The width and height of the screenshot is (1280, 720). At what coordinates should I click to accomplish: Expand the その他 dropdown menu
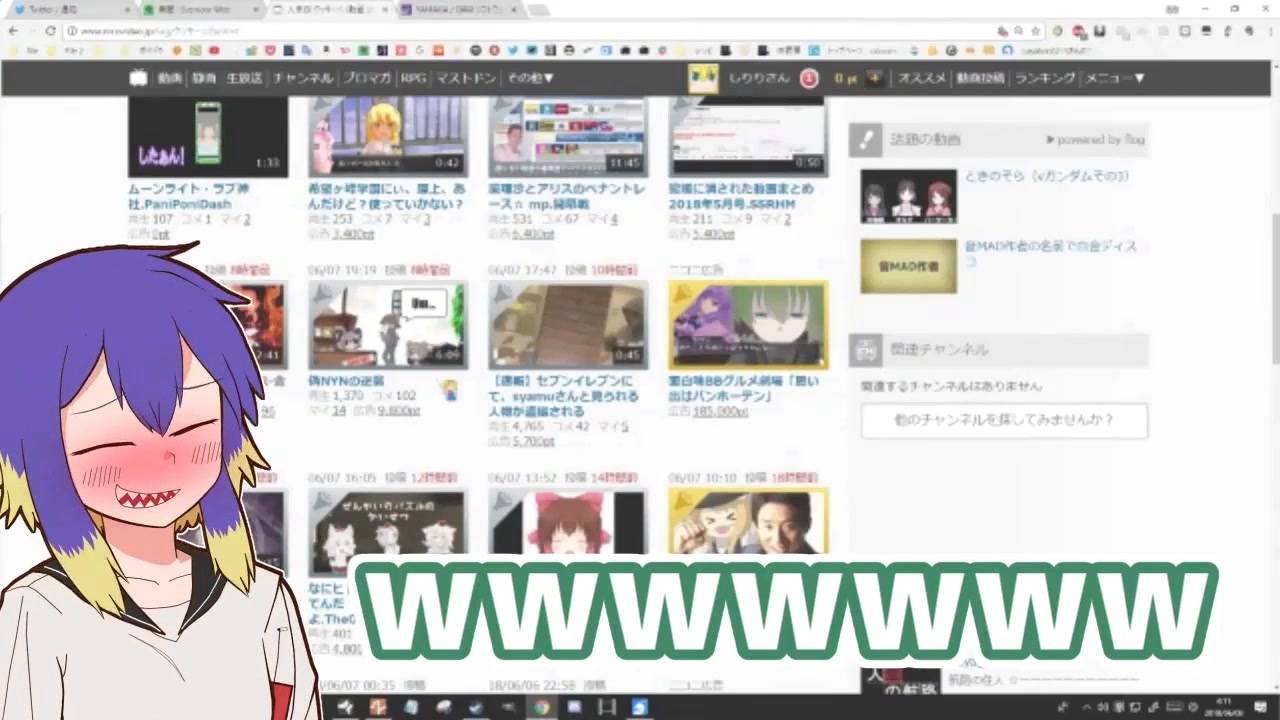[530, 78]
